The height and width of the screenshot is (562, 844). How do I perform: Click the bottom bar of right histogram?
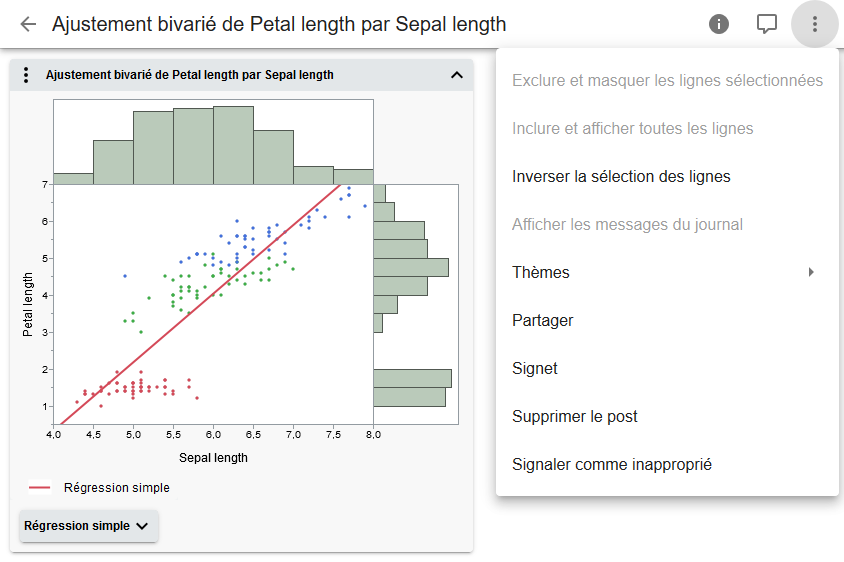click(409, 397)
